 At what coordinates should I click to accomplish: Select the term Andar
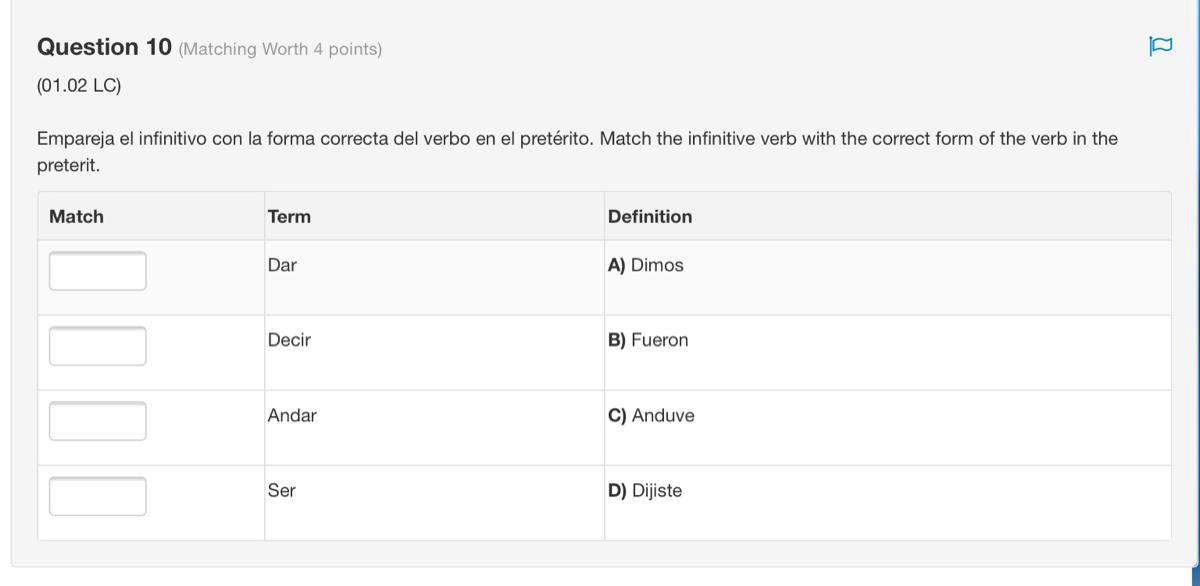pyautogui.click(x=292, y=416)
